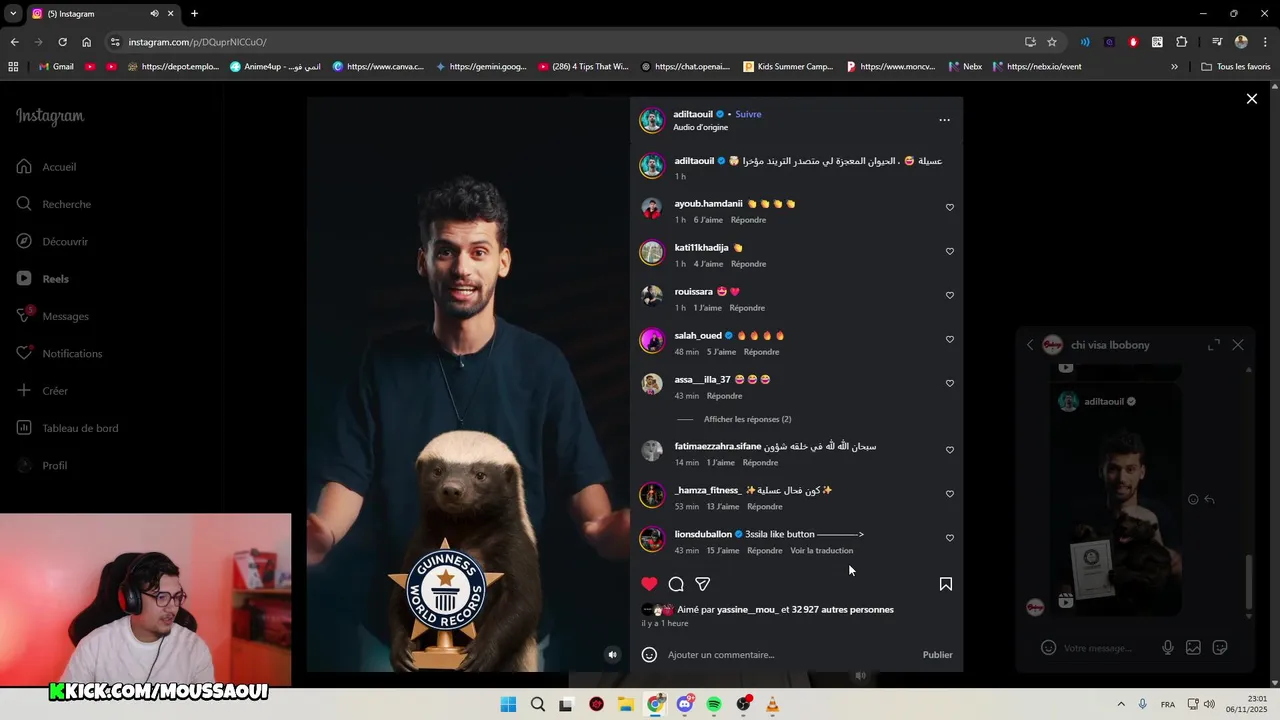Open Chrome extensions puzzle icon
Screen dimensions: 1280x720
click(x=1181, y=42)
